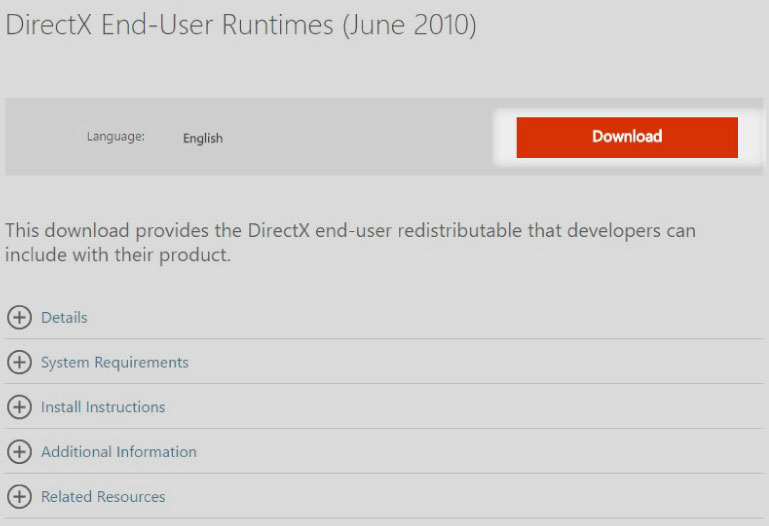This screenshot has width=769, height=526.
Task: Click the DirectX End-User Runtimes (June 2010) heading
Action: 241,25
